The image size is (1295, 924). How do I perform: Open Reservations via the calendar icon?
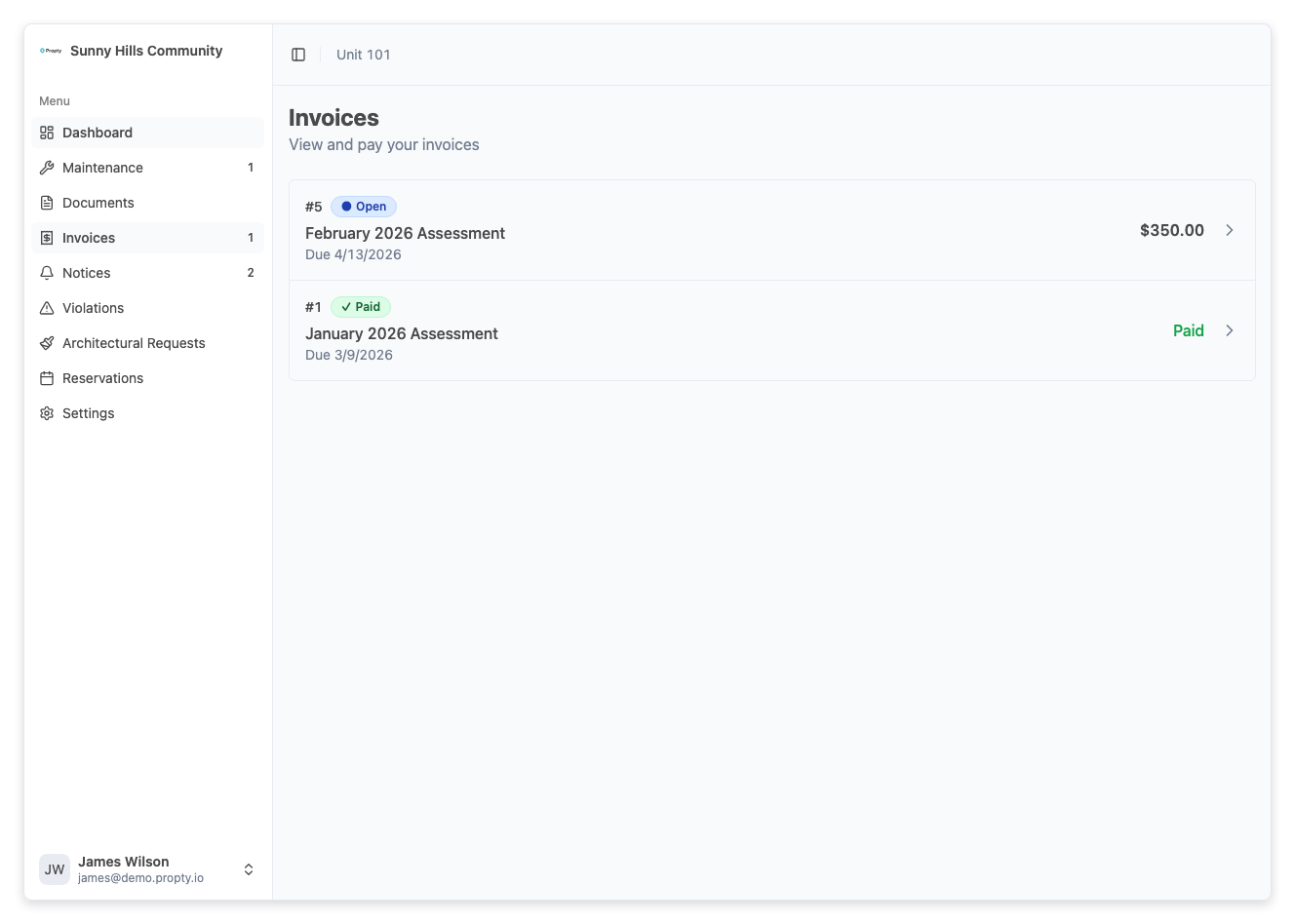point(47,378)
